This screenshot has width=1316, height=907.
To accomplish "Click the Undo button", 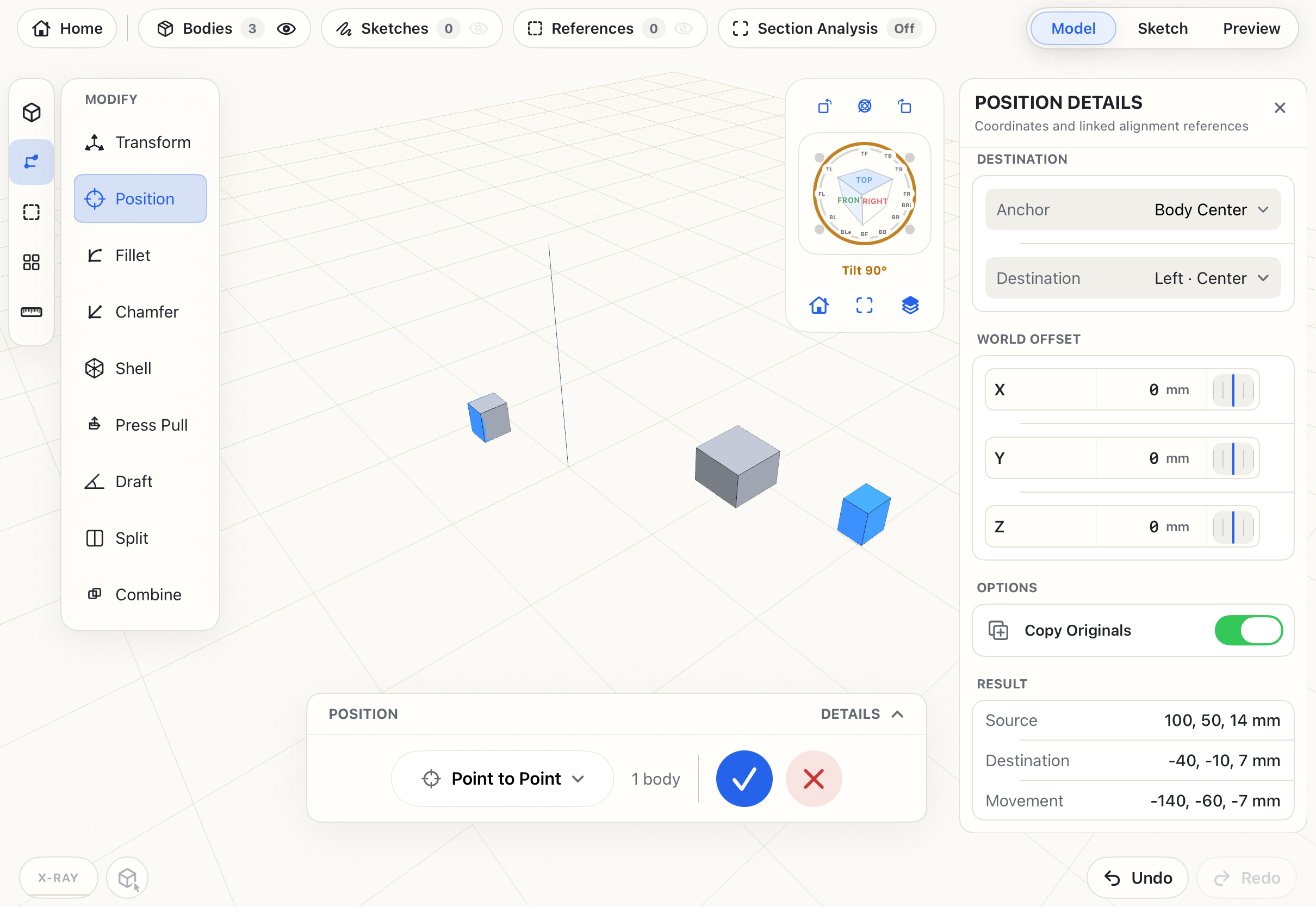I will pos(1138,878).
